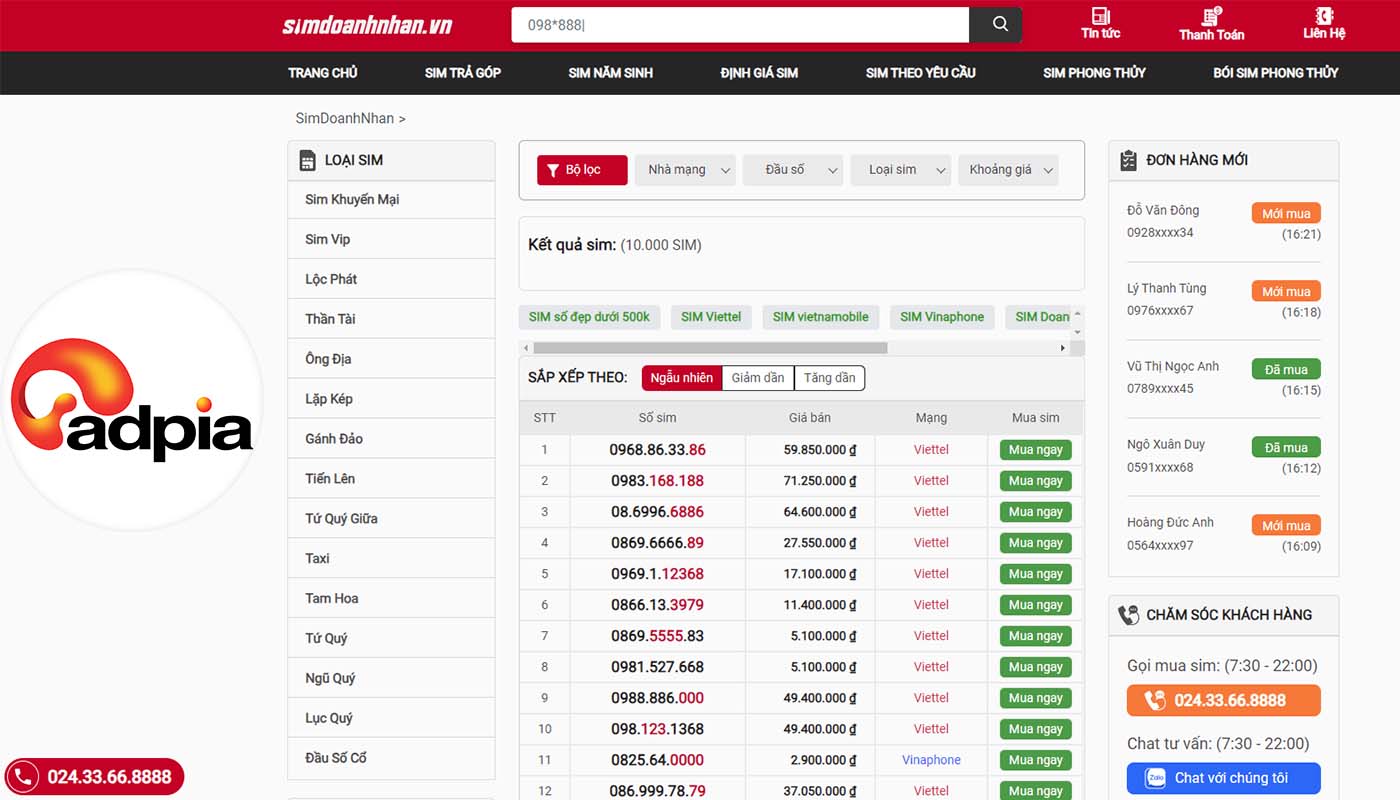The height and width of the screenshot is (800, 1400).
Task: Expand the Nhà mạng dropdown
Action: [x=685, y=170]
